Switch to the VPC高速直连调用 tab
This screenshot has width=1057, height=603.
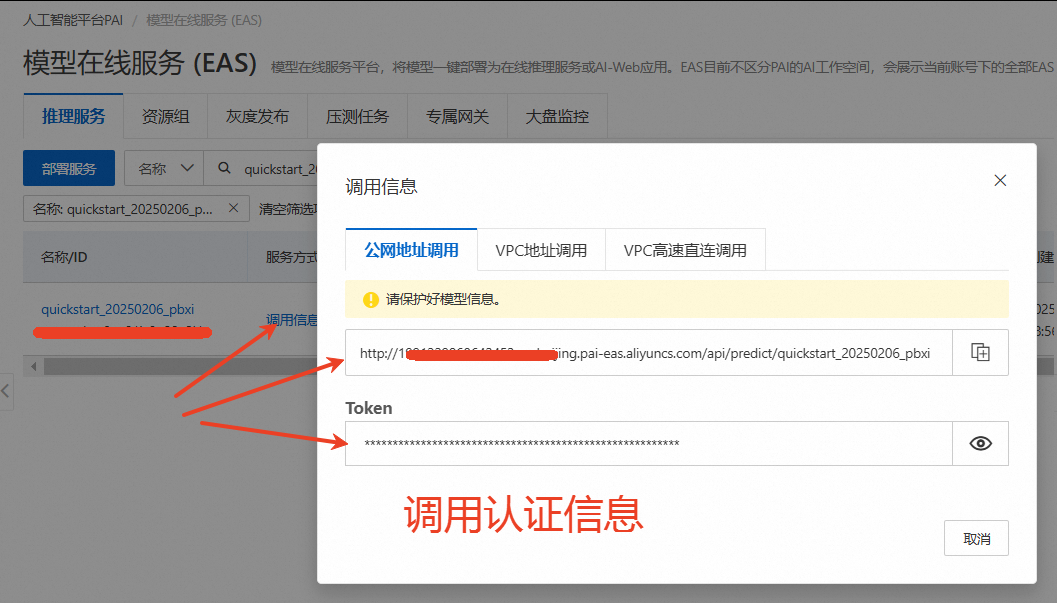coord(685,251)
